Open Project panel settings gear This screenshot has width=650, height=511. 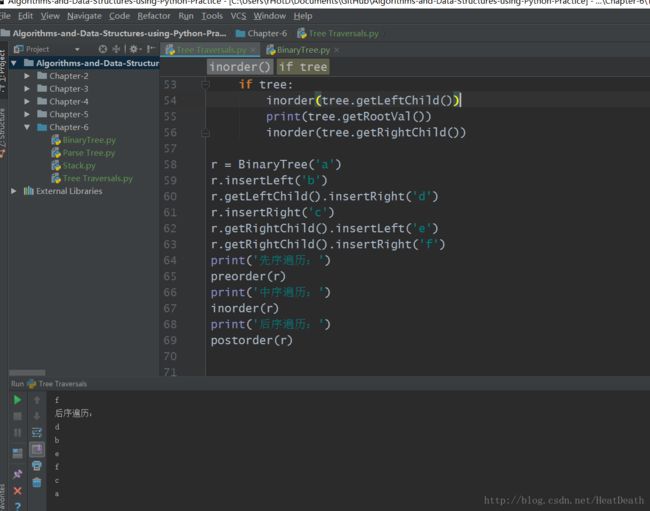click(133, 49)
